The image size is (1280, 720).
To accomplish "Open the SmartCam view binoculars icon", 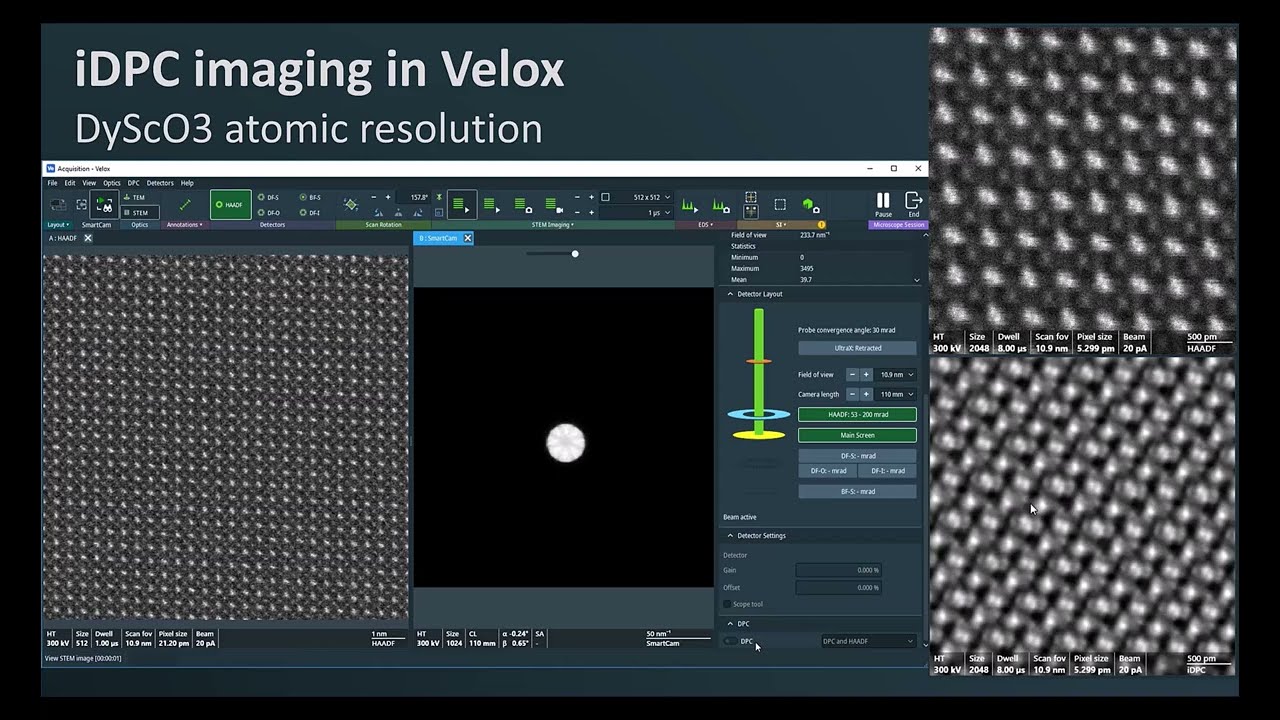I will click(104, 204).
